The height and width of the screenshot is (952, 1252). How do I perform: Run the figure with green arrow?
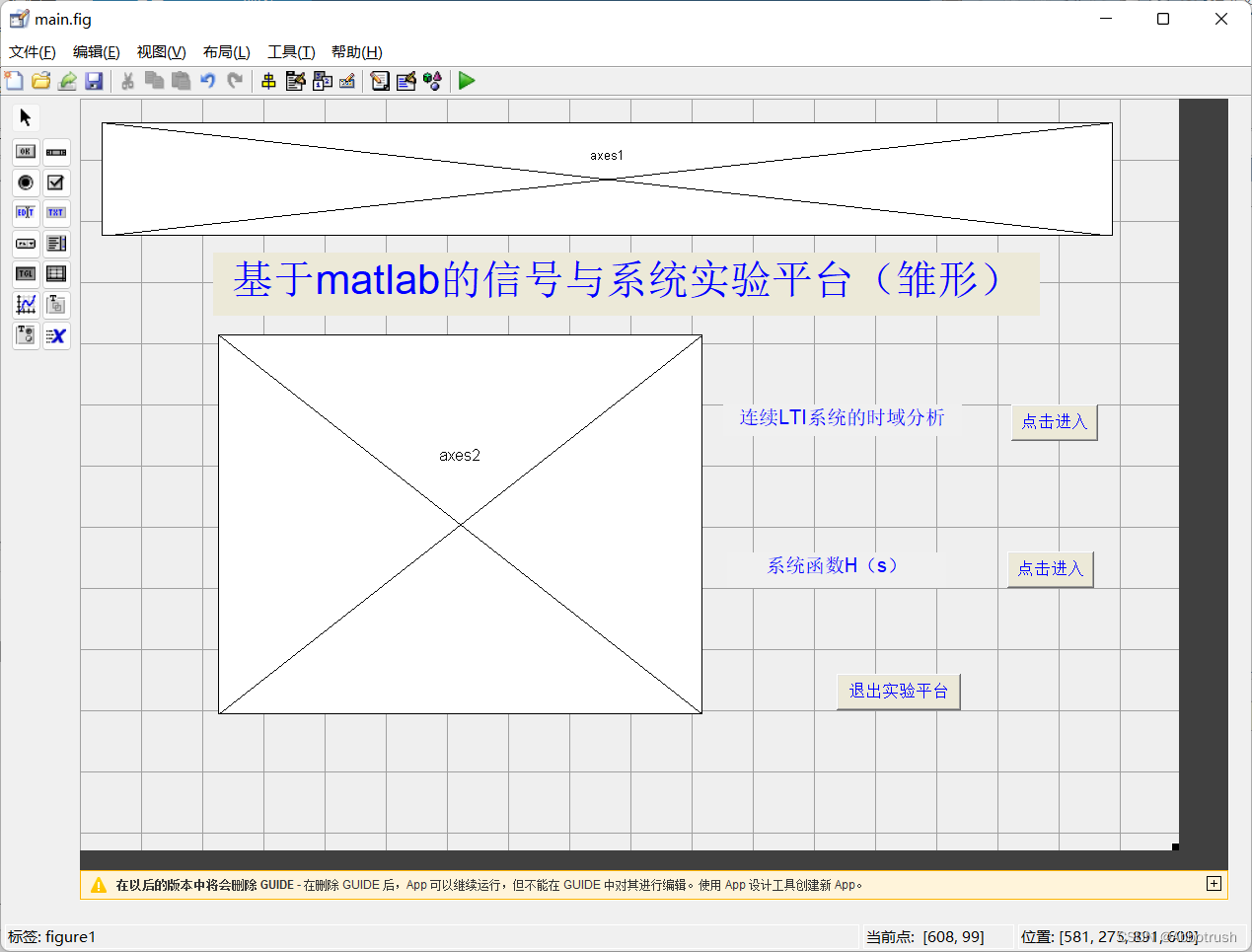coord(467,81)
